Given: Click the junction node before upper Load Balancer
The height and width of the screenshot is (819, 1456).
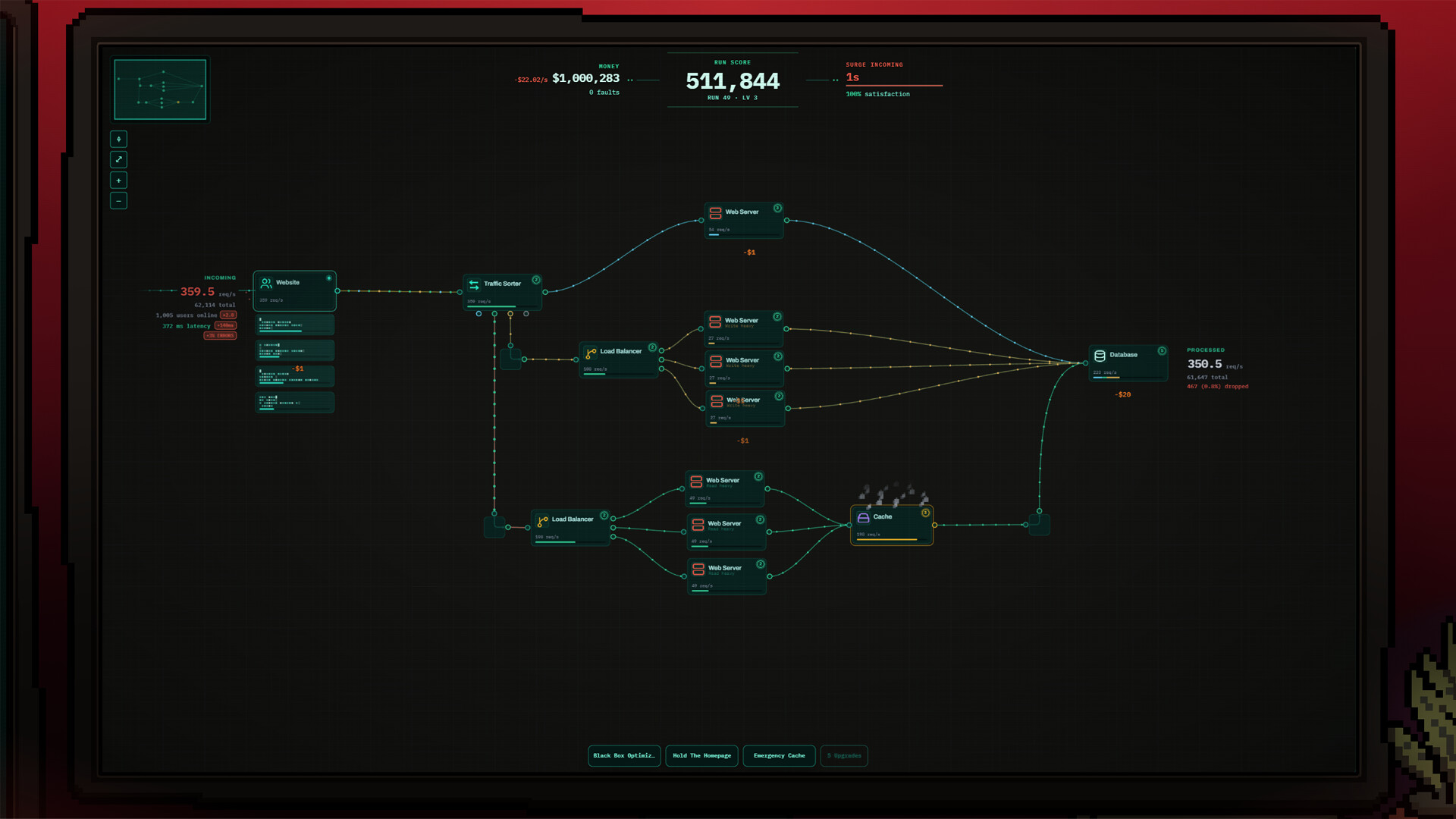Looking at the screenshot, I should click(510, 359).
